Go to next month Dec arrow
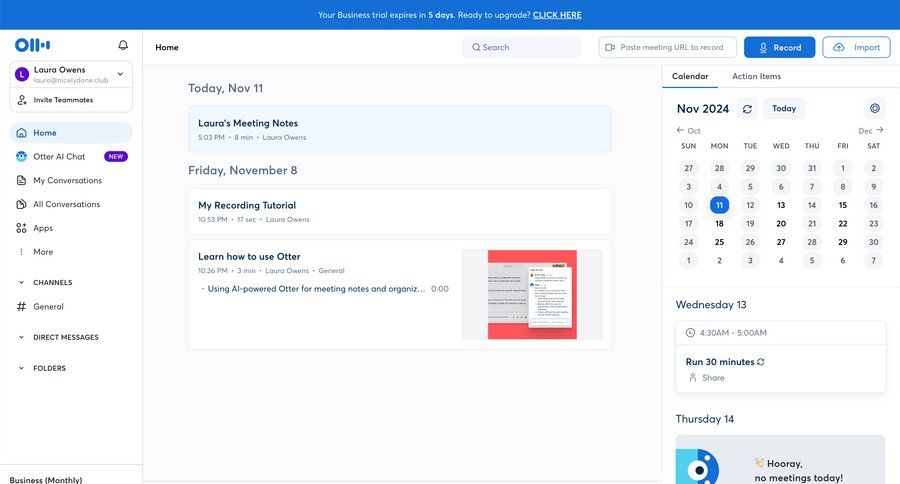Viewport: 900px width, 484px height. [x=880, y=130]
